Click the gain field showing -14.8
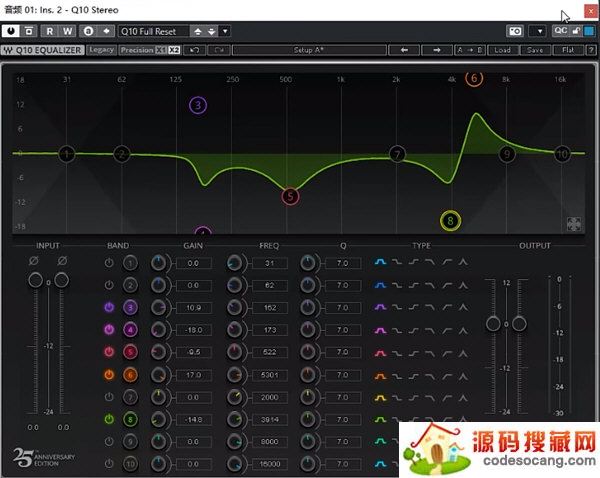Screen dimensions: 600x478 (194, 420)
